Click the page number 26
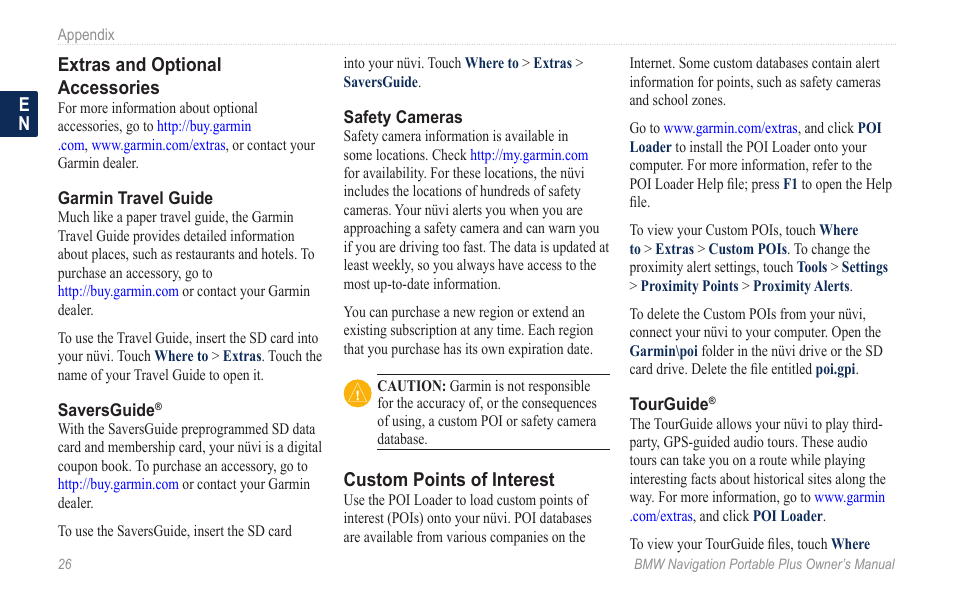Image resolution: width=954 pixels, height=608 pixels. (64, 564)
